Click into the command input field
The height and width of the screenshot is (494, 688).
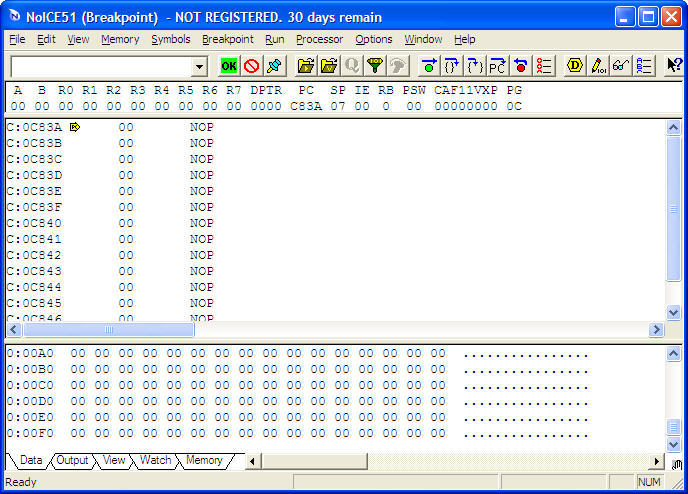(x=102, y=67)
